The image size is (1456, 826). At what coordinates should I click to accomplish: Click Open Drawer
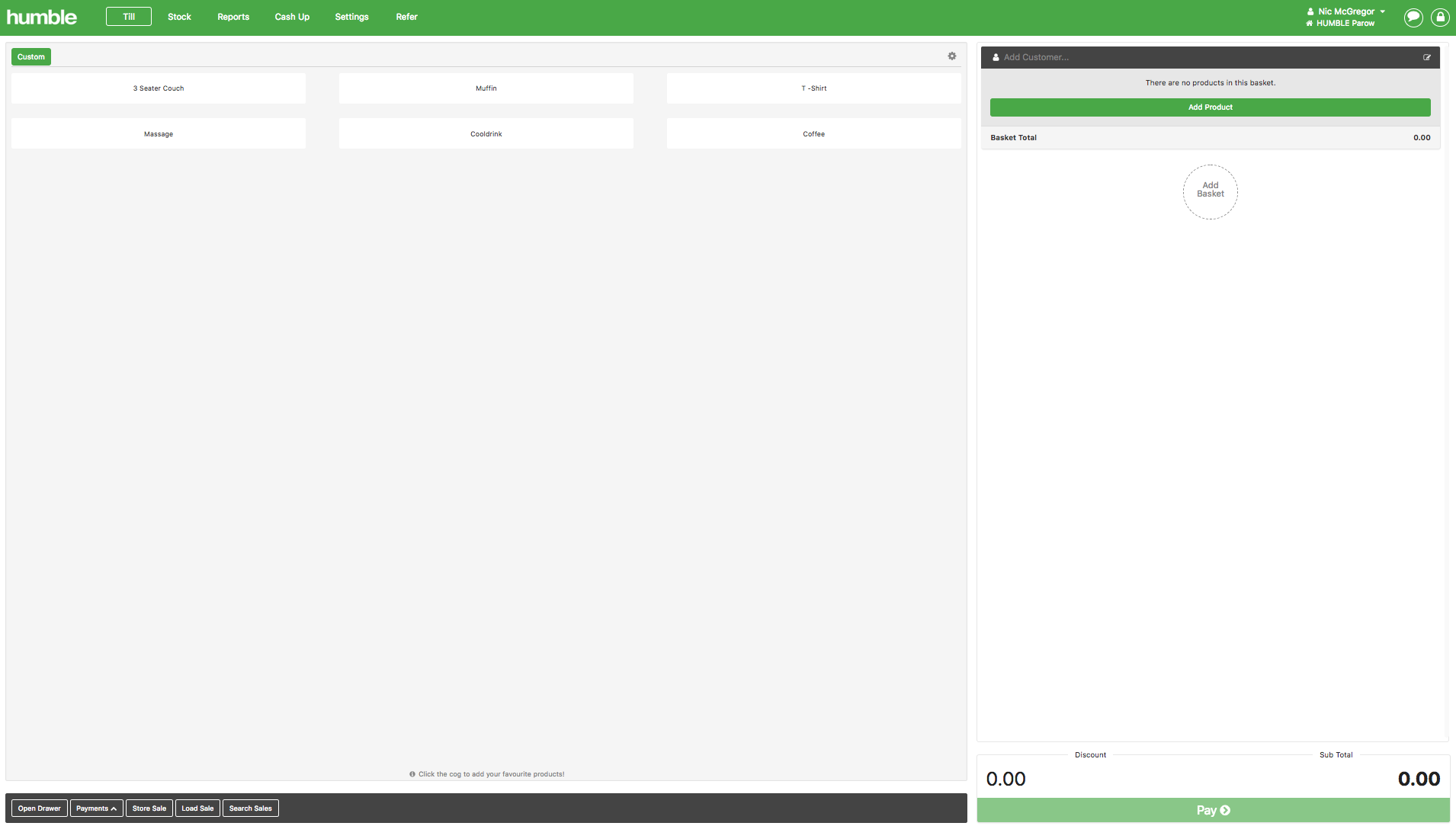pyautogui.click(x=40, y=808)
